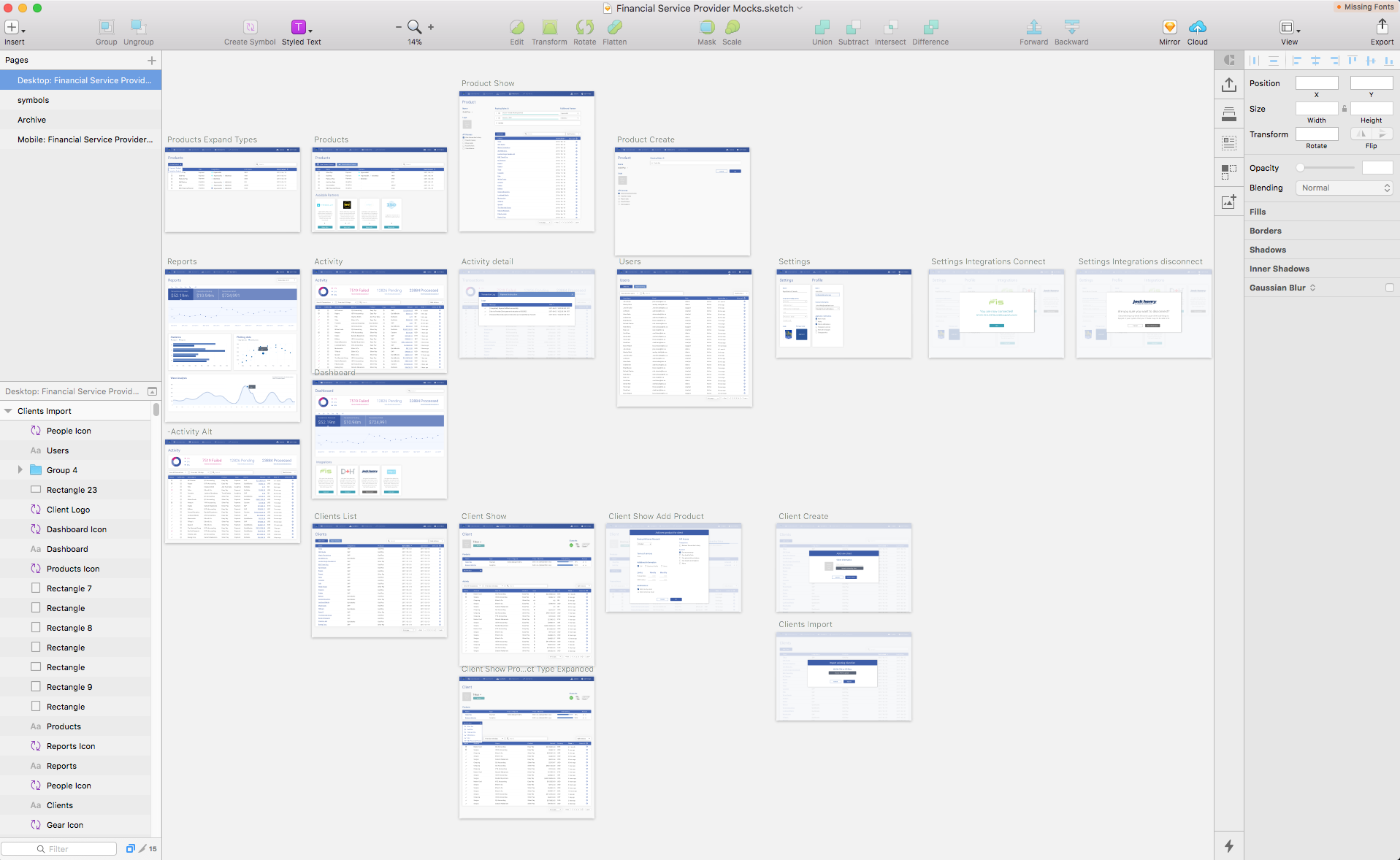The width and height of the screenshot is (1400, 860).
Task: Apply the Intersect boolean operation
Action: (890, 27)
